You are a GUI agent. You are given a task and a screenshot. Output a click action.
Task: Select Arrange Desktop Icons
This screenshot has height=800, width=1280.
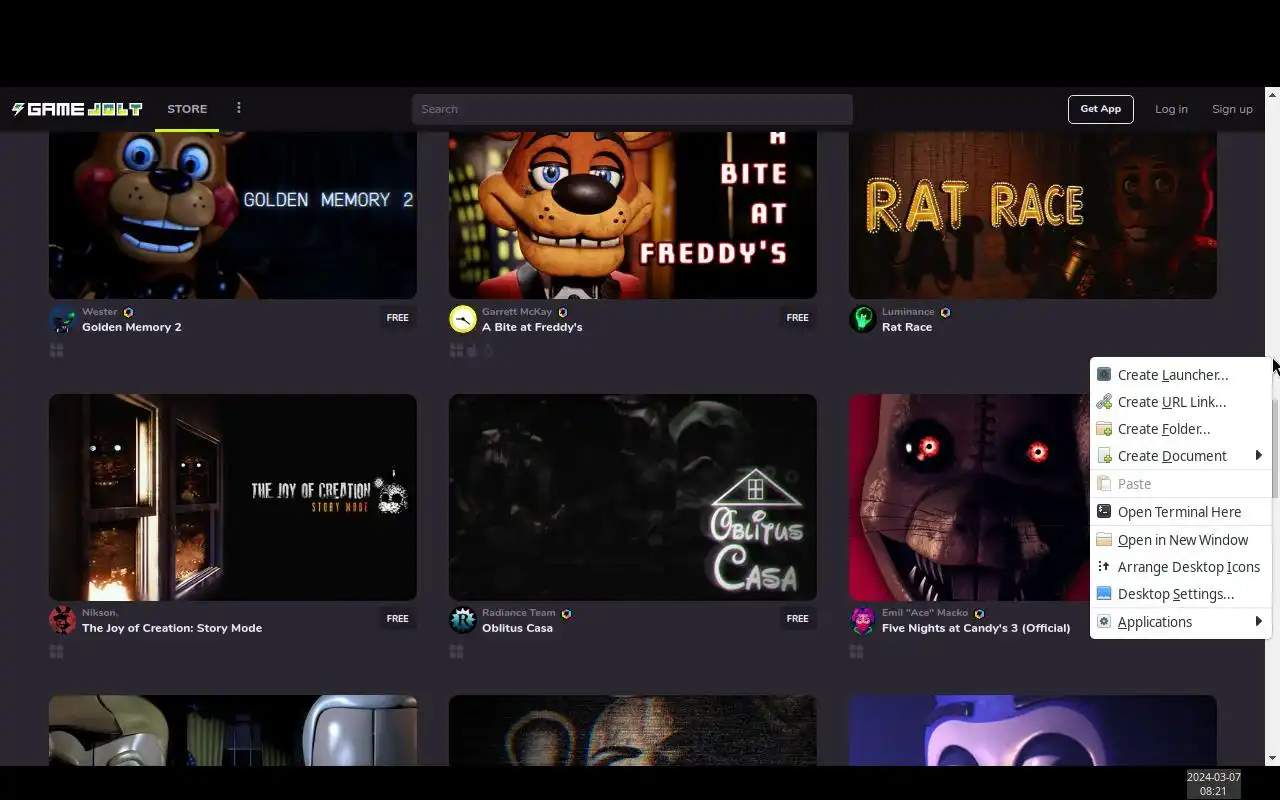tap(1180, 567)
